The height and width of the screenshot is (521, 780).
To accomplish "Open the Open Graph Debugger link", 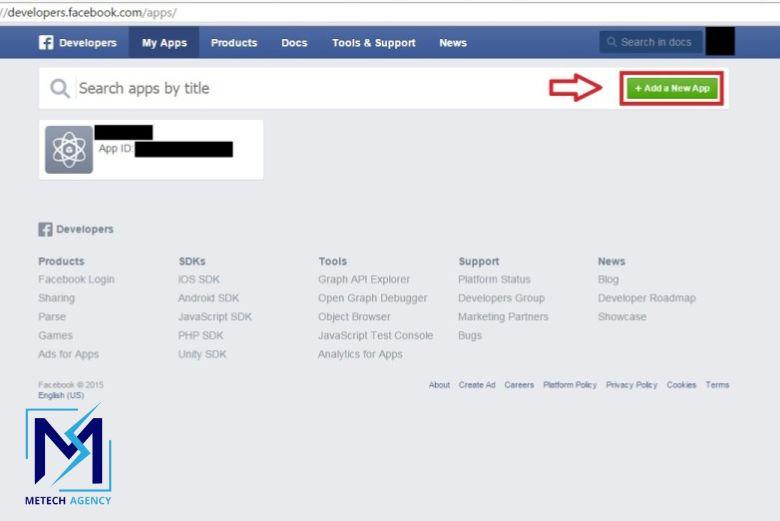I will pos(372,298).
